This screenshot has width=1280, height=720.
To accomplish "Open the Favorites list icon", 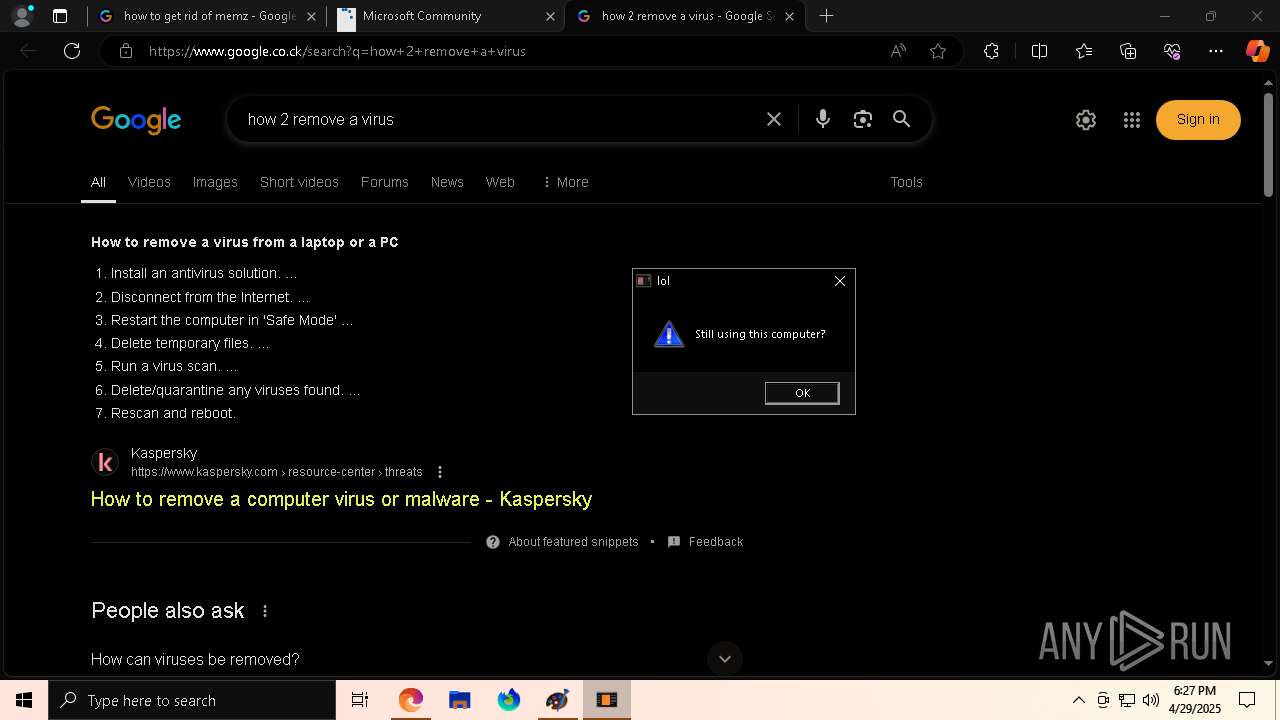I will click(1084, 51).
